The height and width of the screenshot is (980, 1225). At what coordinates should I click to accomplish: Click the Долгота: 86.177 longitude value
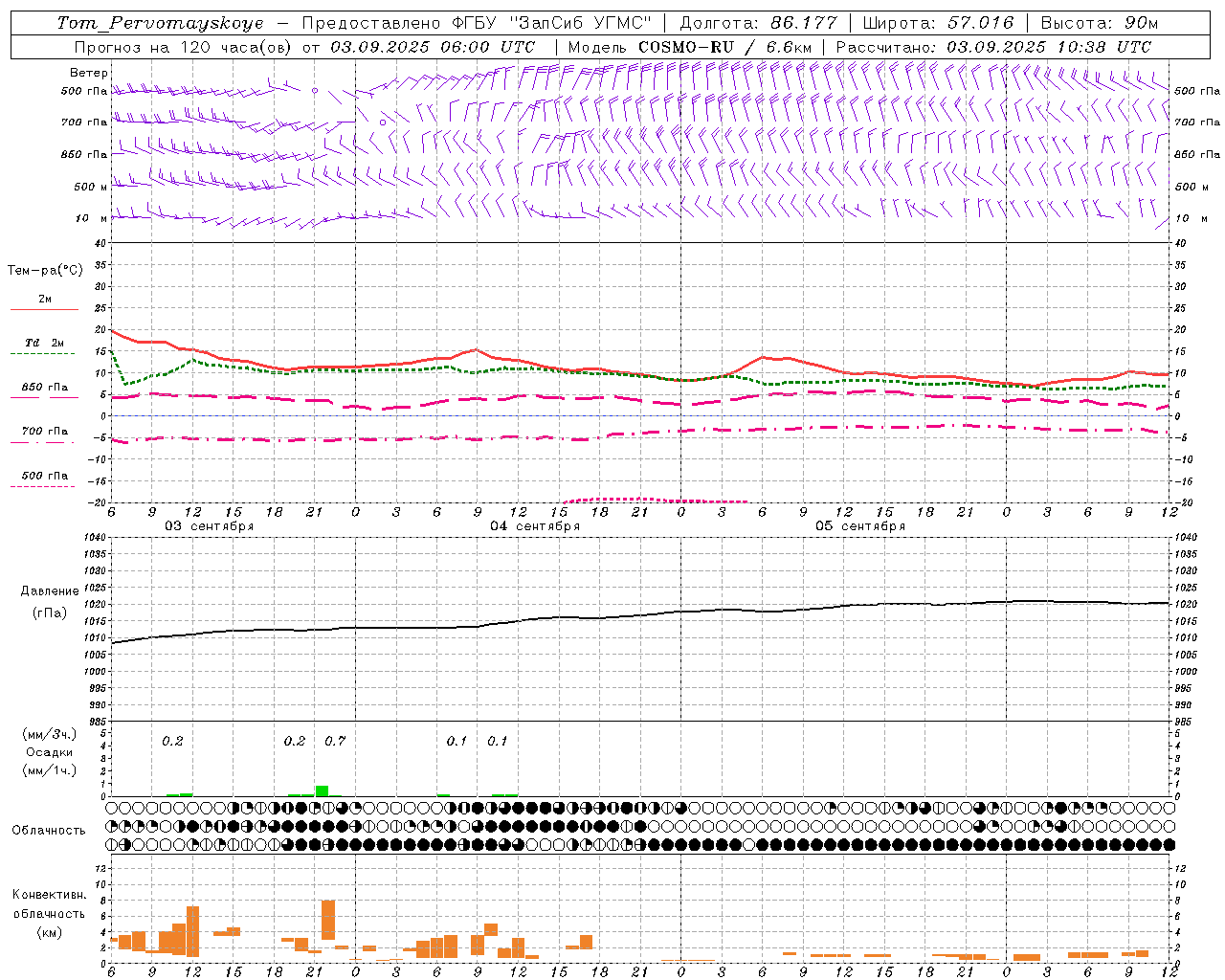click(x=758, y=23)
